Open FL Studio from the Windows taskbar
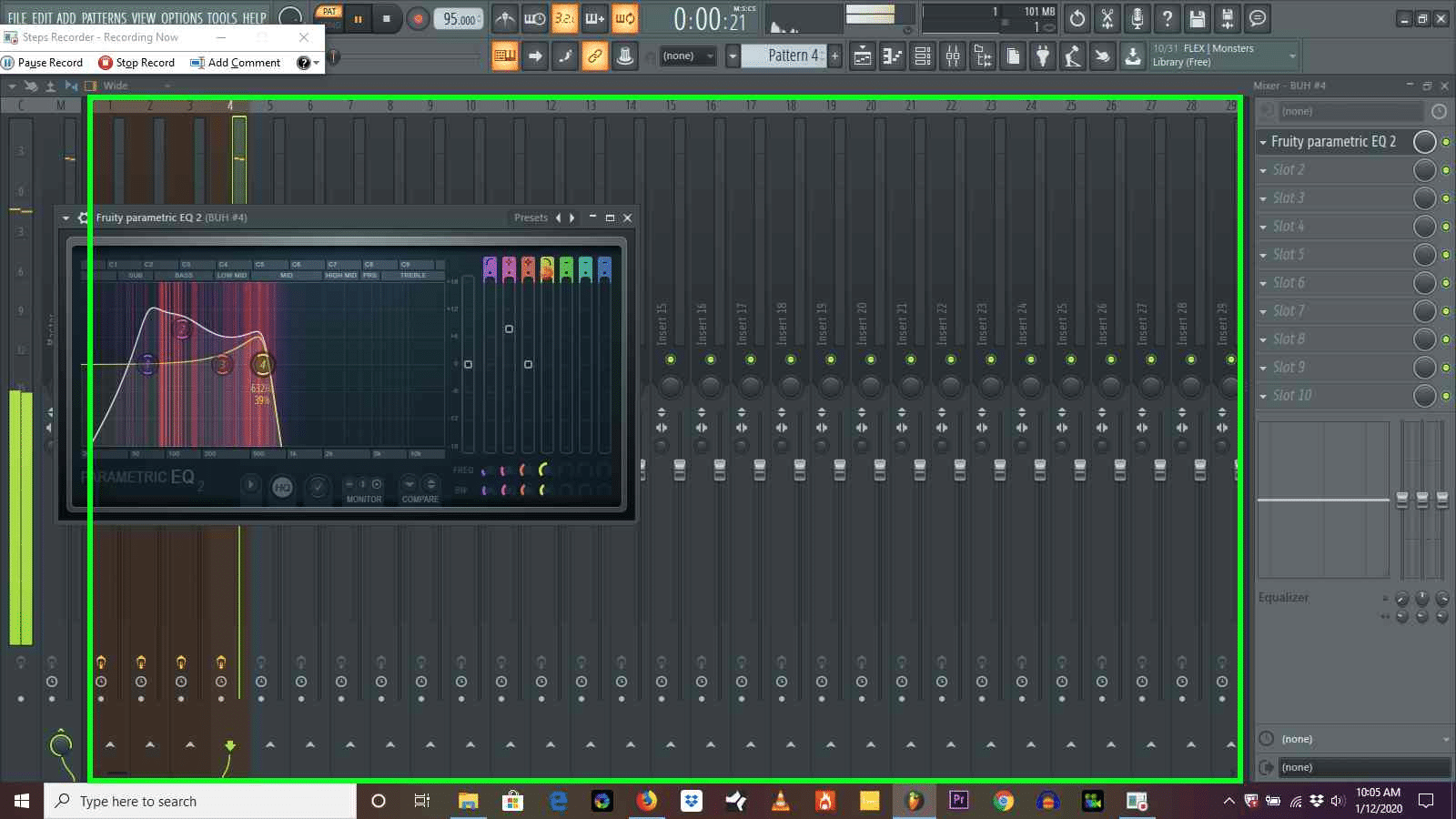Screen dimensions: 1456x819 (x=914, y=801)
